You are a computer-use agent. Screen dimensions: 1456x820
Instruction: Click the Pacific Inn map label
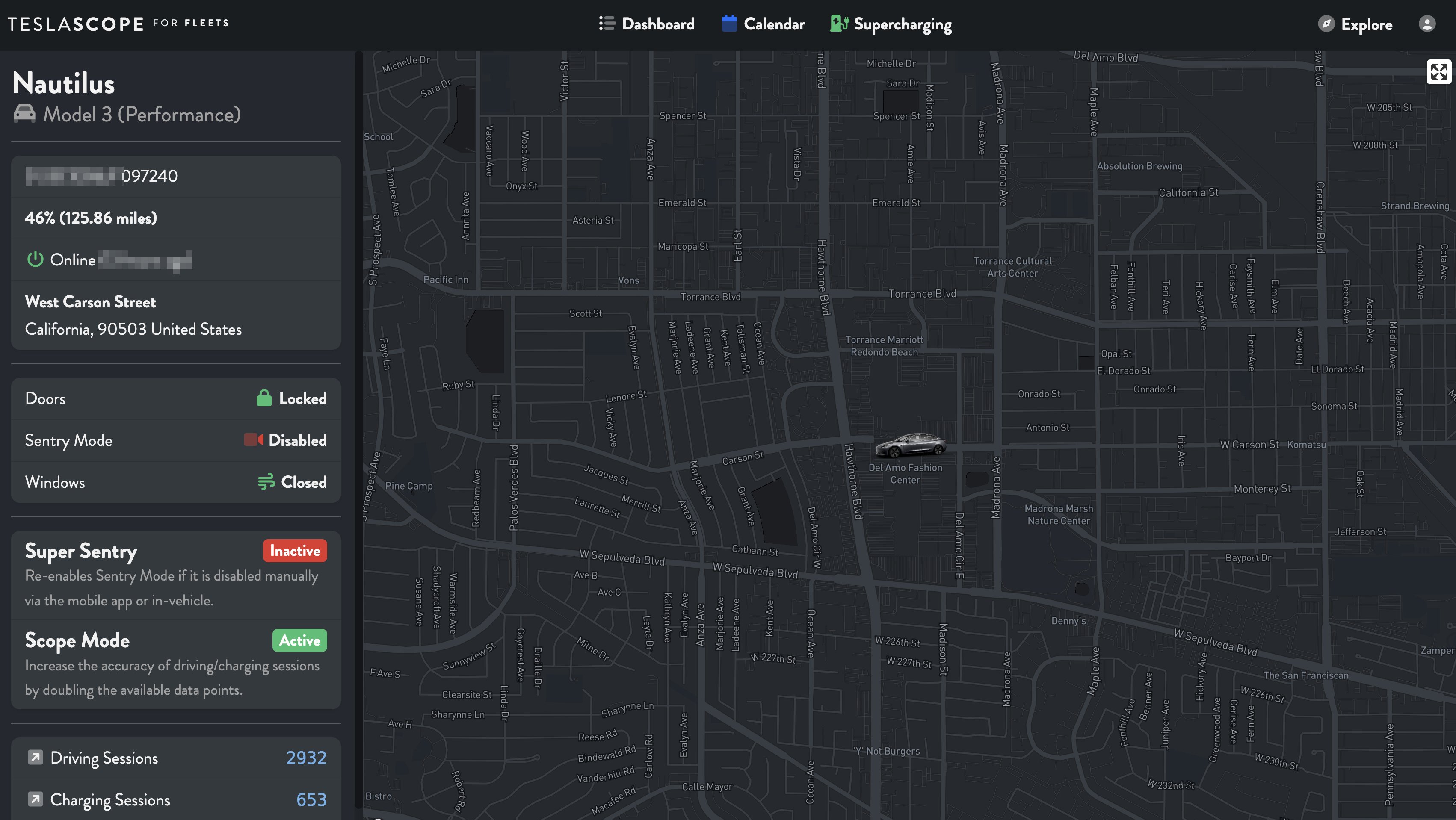446,280
